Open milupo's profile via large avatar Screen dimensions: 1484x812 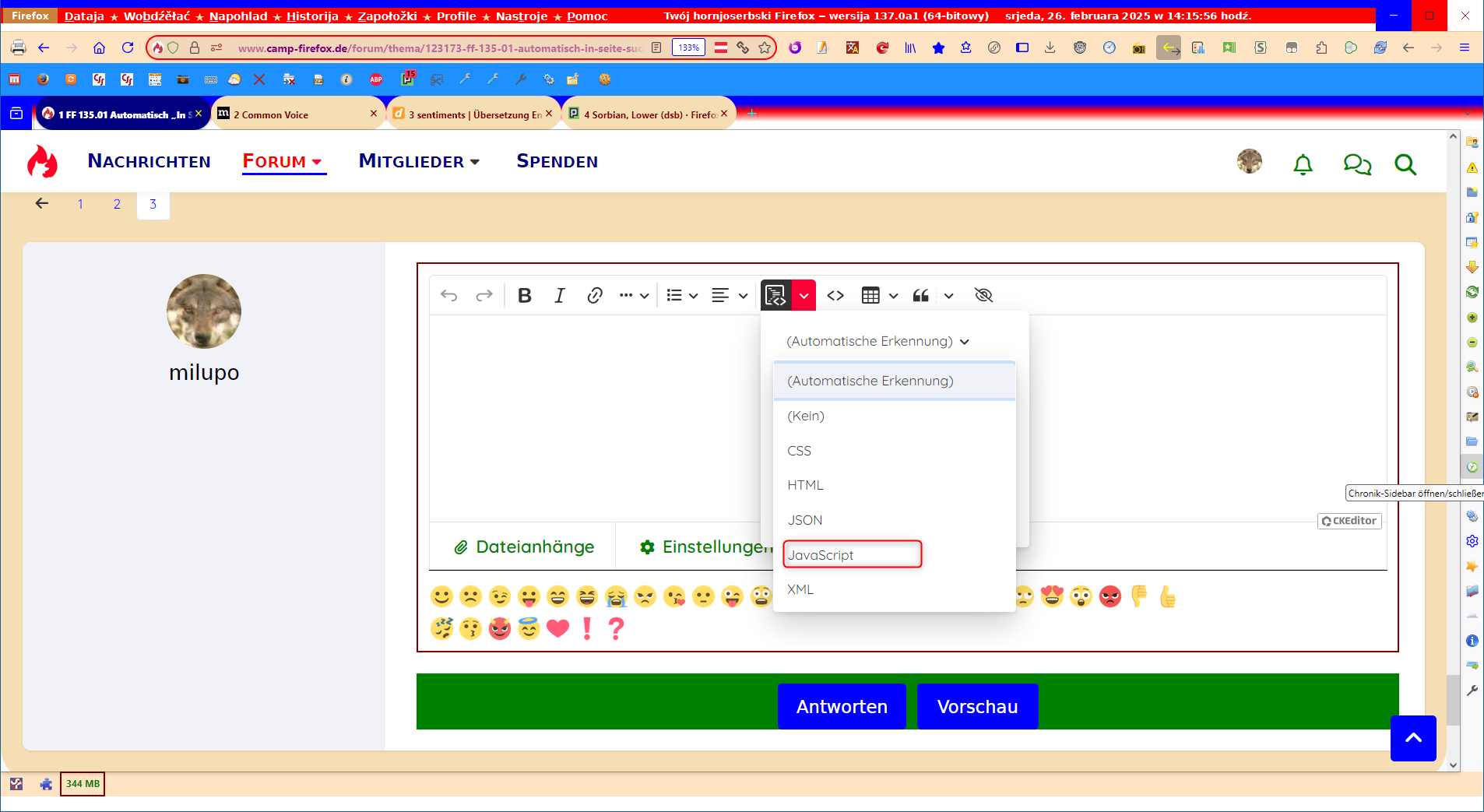[x=204, y=311]
